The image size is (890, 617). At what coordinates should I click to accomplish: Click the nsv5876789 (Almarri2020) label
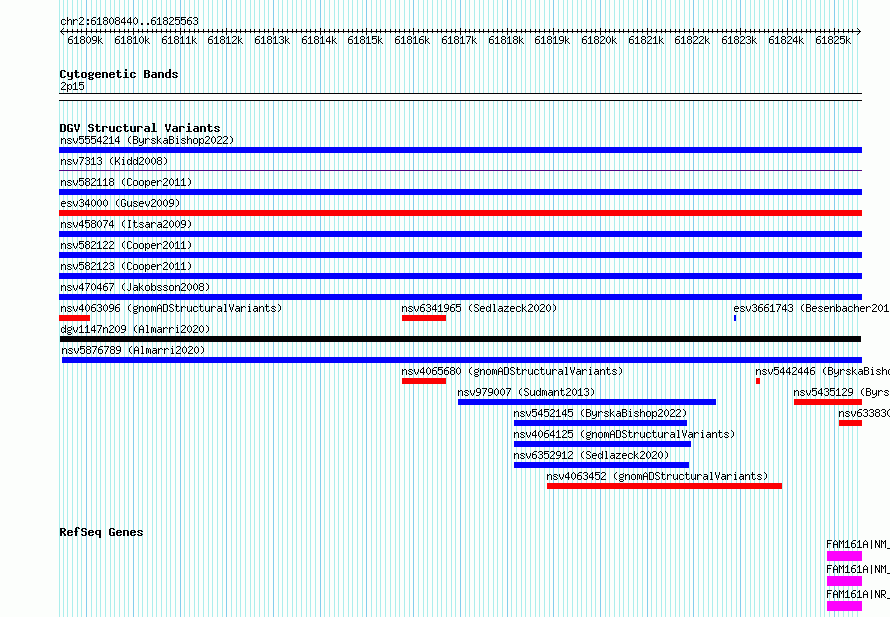pyautogui.click(x=133, y=350)
